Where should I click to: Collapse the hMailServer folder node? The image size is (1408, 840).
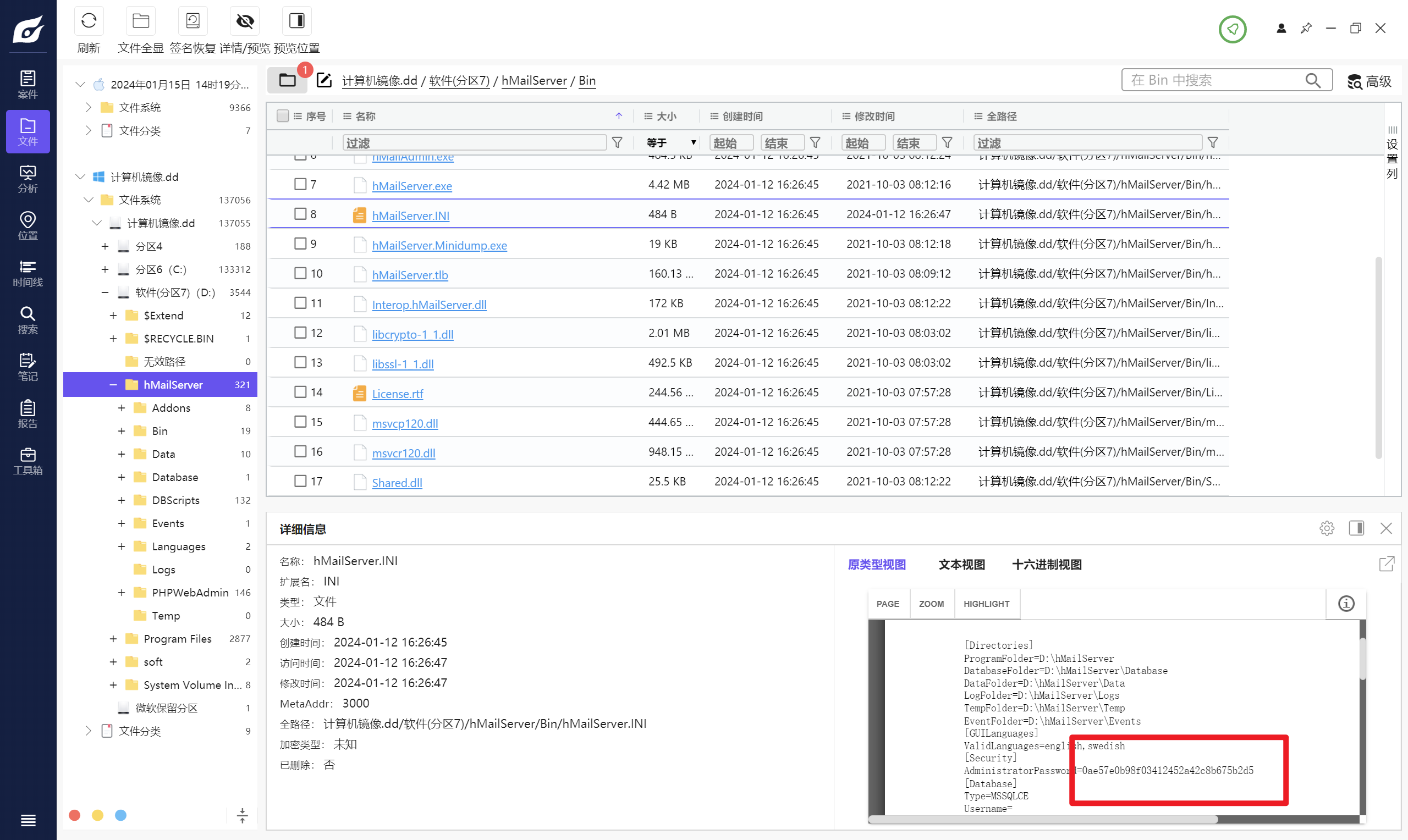coord(113,385)
